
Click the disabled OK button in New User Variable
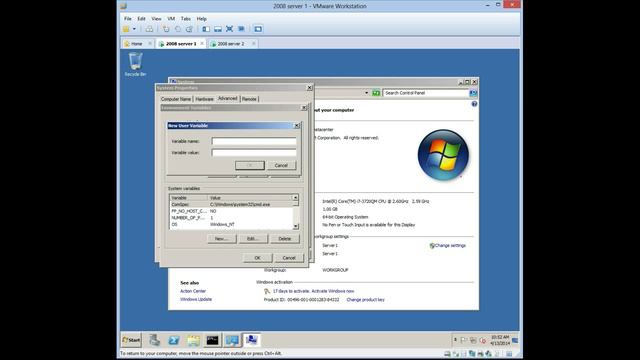(250, 165)
